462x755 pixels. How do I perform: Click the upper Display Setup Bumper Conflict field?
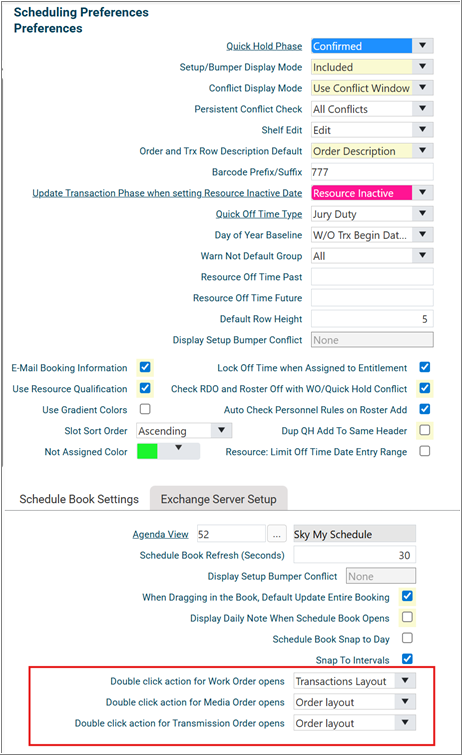click(372, 340)
